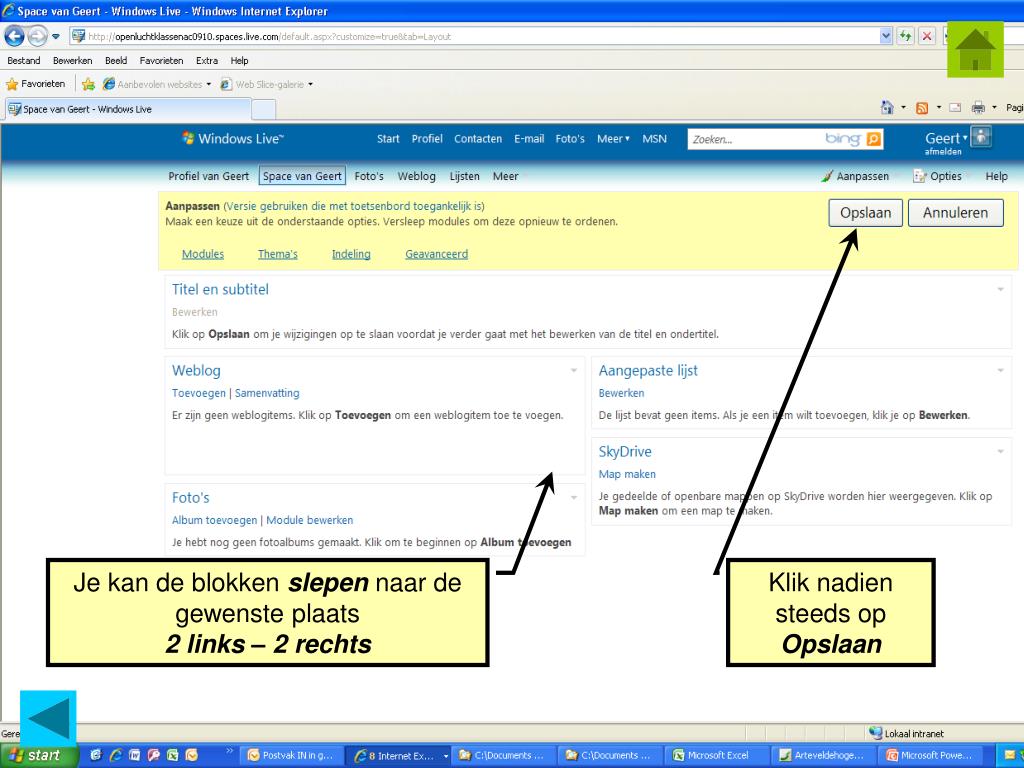
Task: Open the Bestand menu
Action: tap(24, 61)
